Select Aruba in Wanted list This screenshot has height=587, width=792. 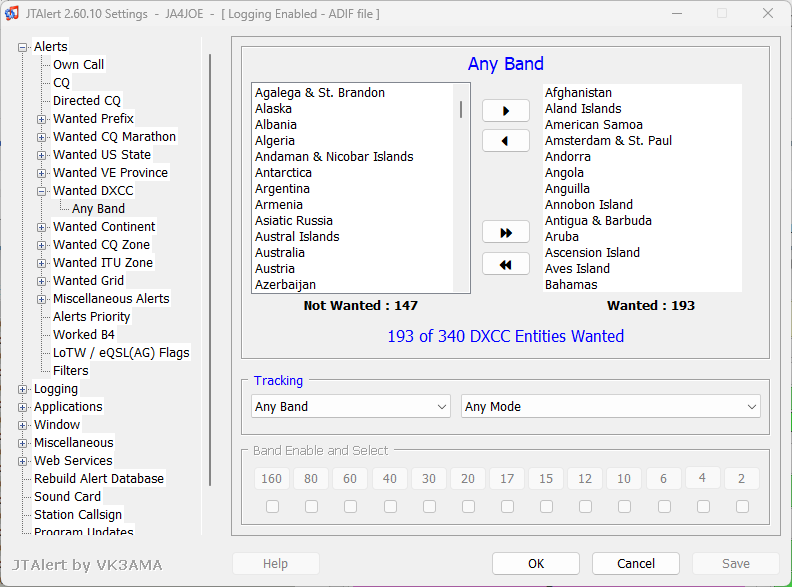(562, 237)
